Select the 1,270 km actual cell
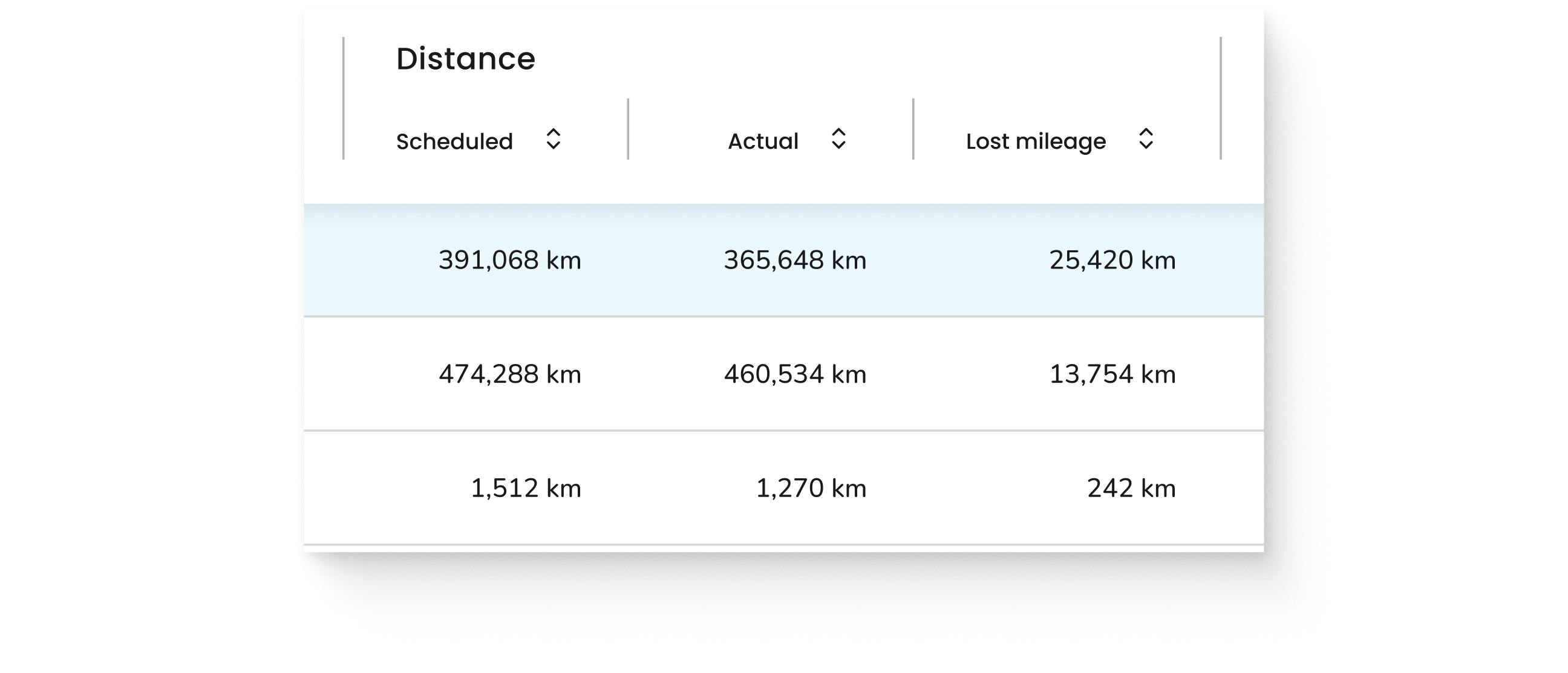The width and height of the screenshot is (1568, 673). coord(811,488)
